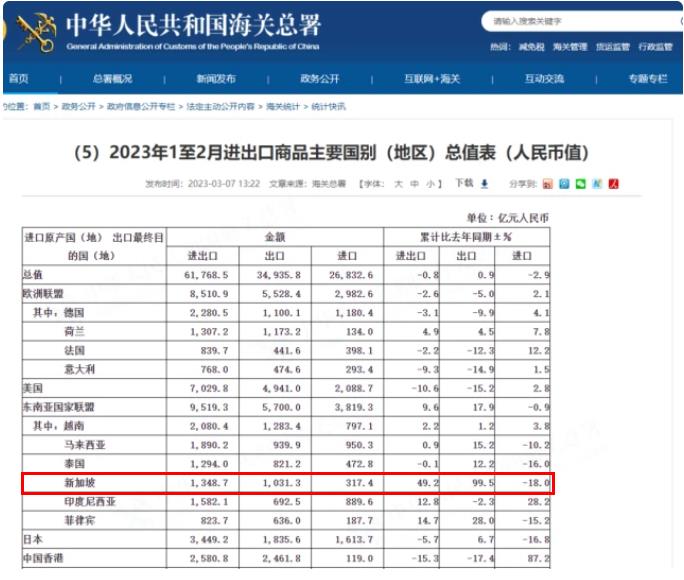This screenshot has height=580, width=684.
Task: Click Singapore's export growth 99.5
Action: click(x=483, y=483)
